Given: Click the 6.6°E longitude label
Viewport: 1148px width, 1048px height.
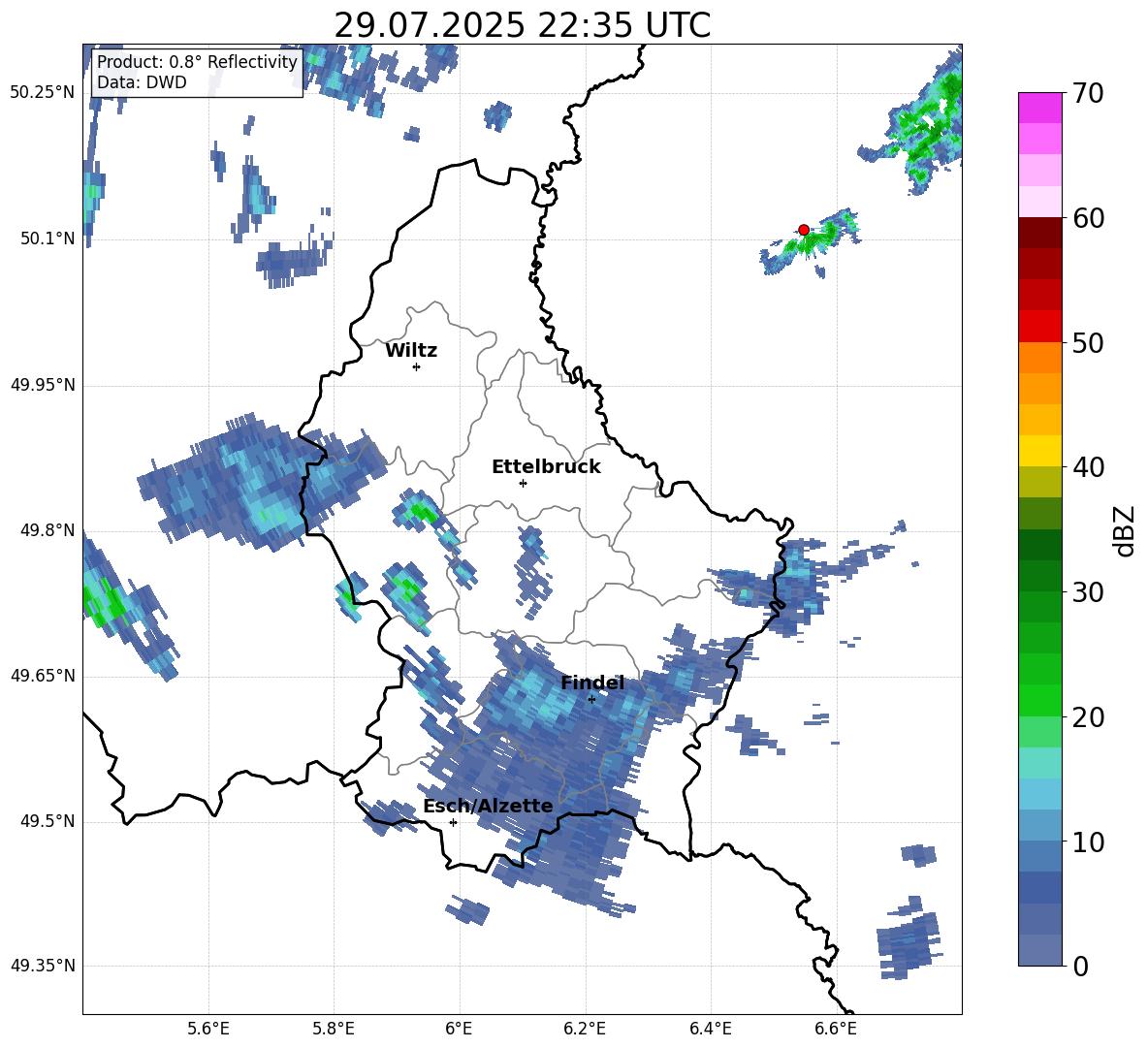Looking at the screenshot, I should tap(836, 1029).
